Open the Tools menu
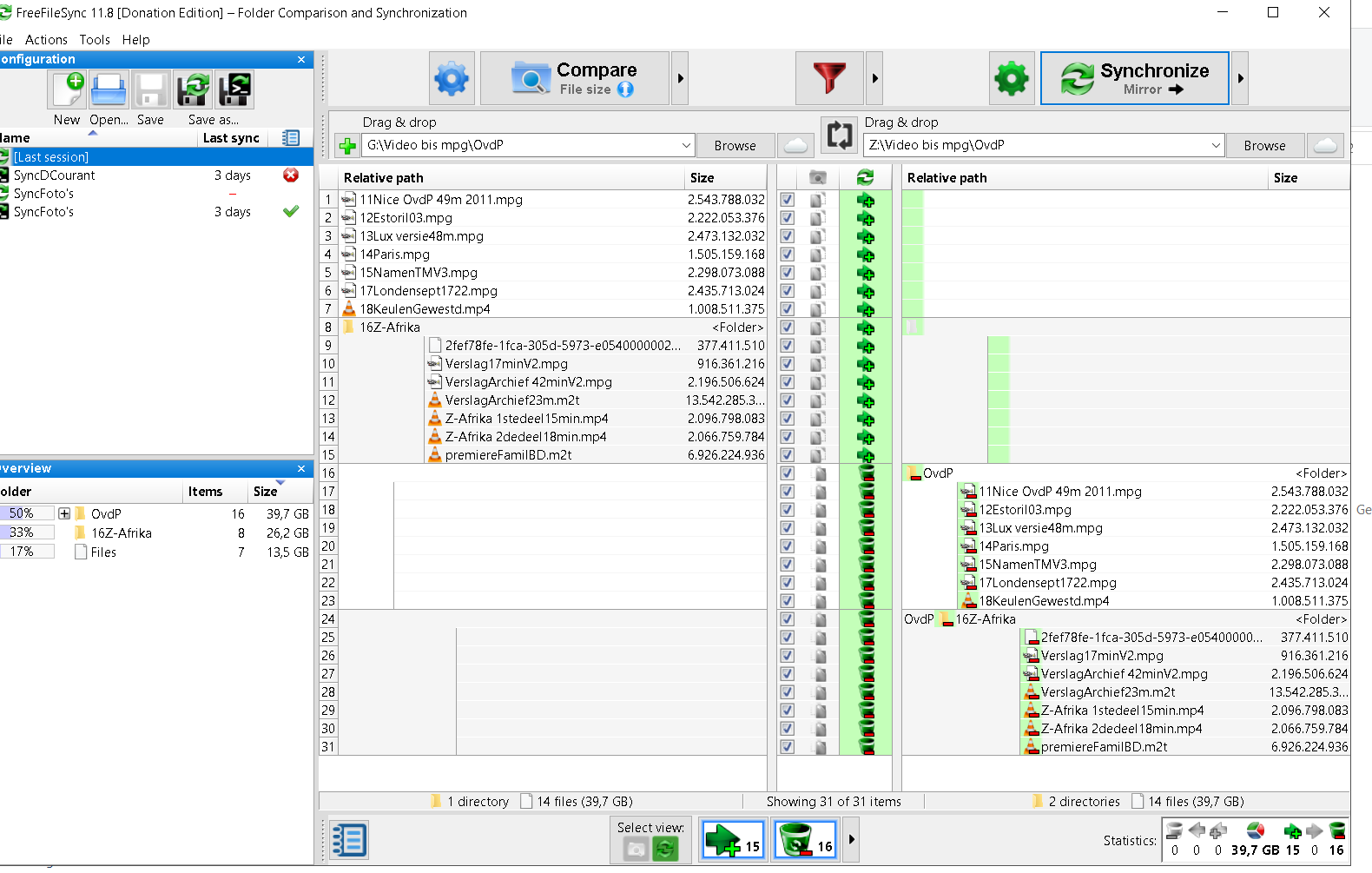Image resolution: width=1372 pixels, height=873 pixels. click(95, 40)
